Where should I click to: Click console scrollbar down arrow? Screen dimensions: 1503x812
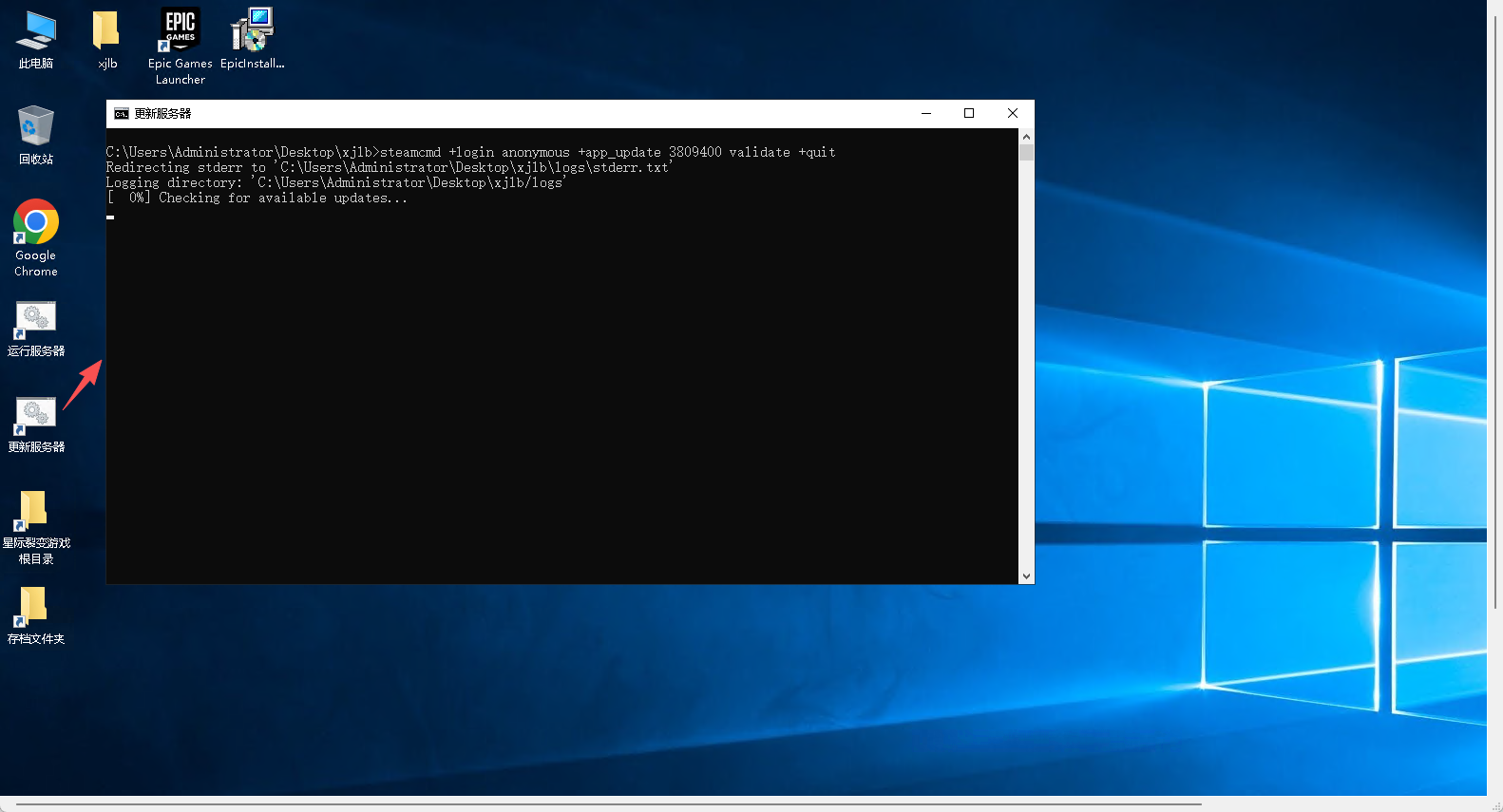pyautogui.click(x=1026, y=576)
